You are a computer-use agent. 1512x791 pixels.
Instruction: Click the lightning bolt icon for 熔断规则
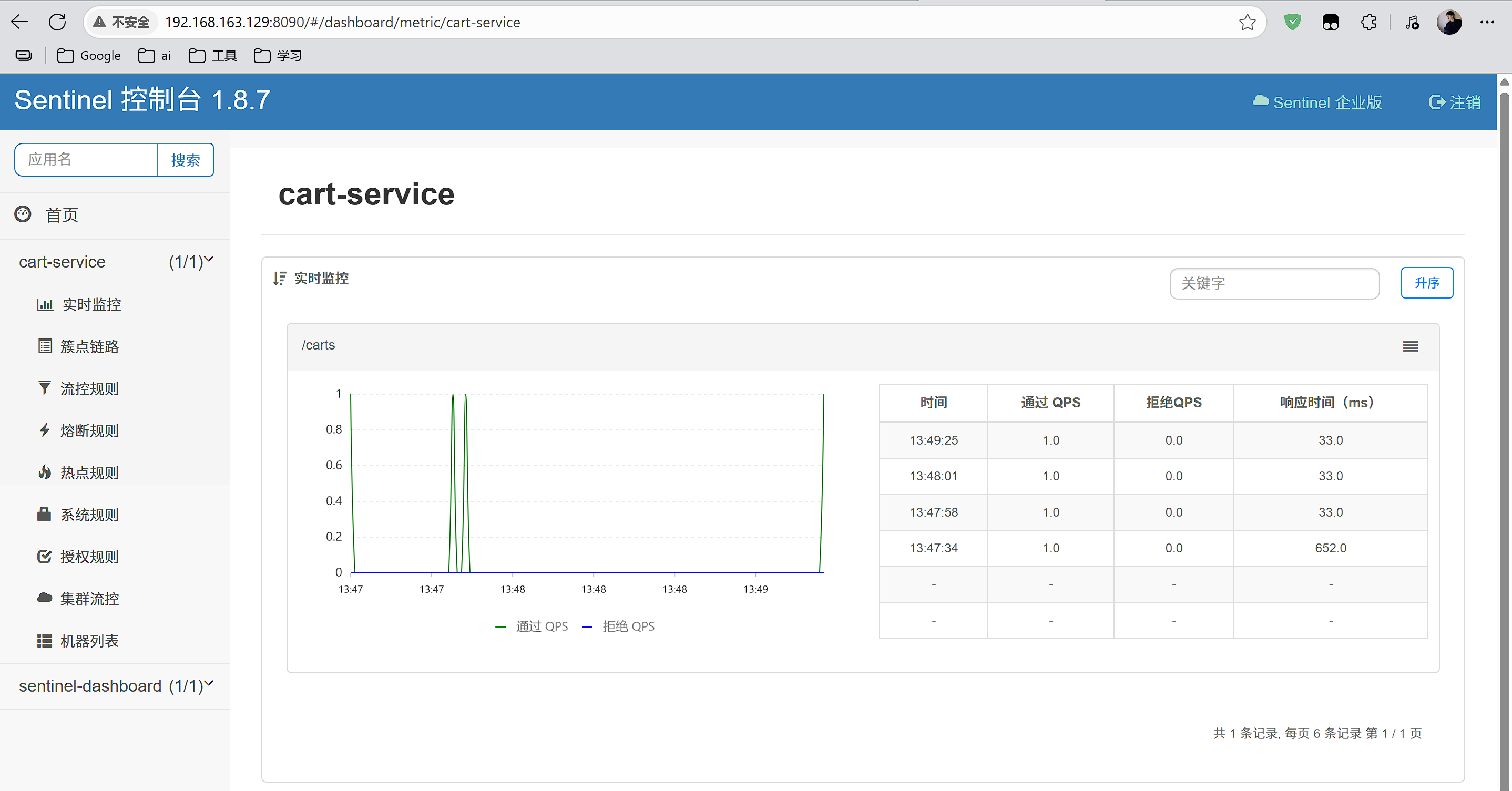point(45,430)
